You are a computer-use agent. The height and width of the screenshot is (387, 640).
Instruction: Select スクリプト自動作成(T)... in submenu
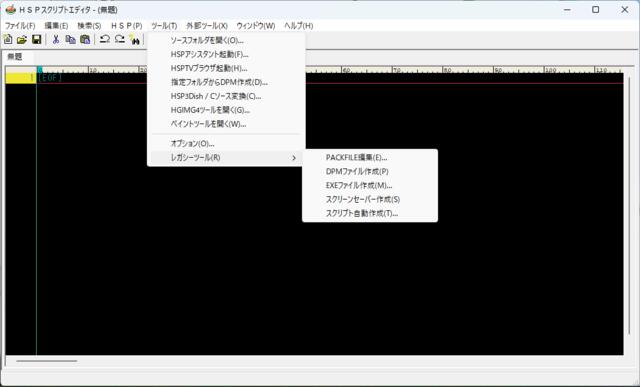[370, 213]
